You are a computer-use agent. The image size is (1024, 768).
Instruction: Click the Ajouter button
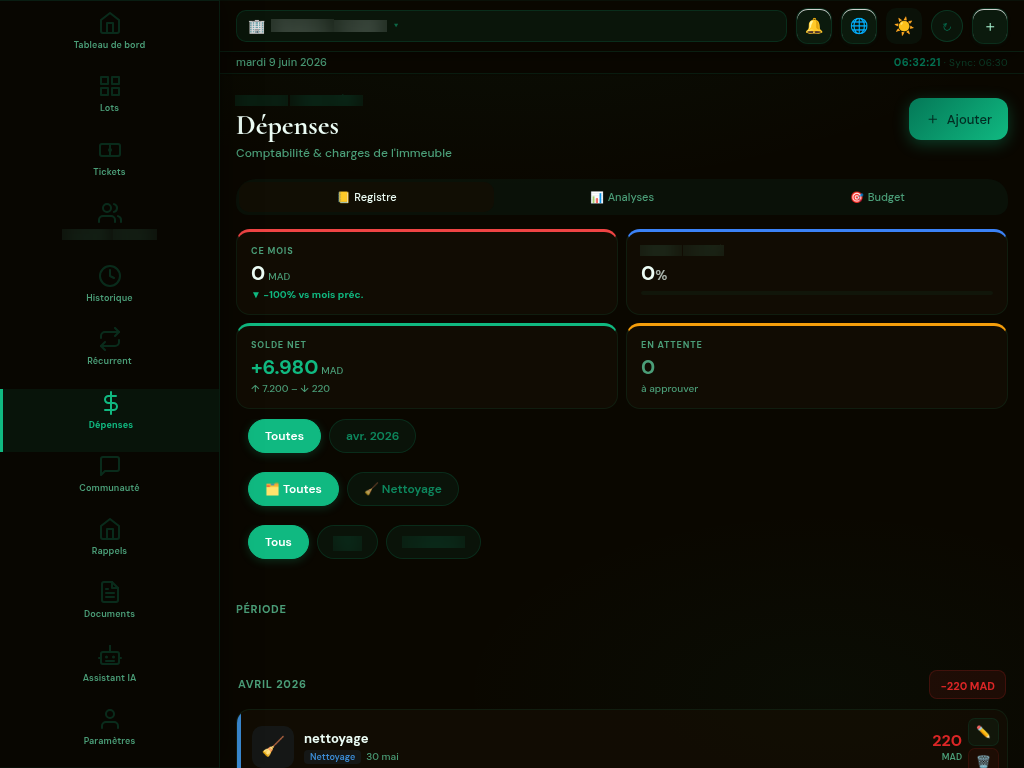coord(958,119)
